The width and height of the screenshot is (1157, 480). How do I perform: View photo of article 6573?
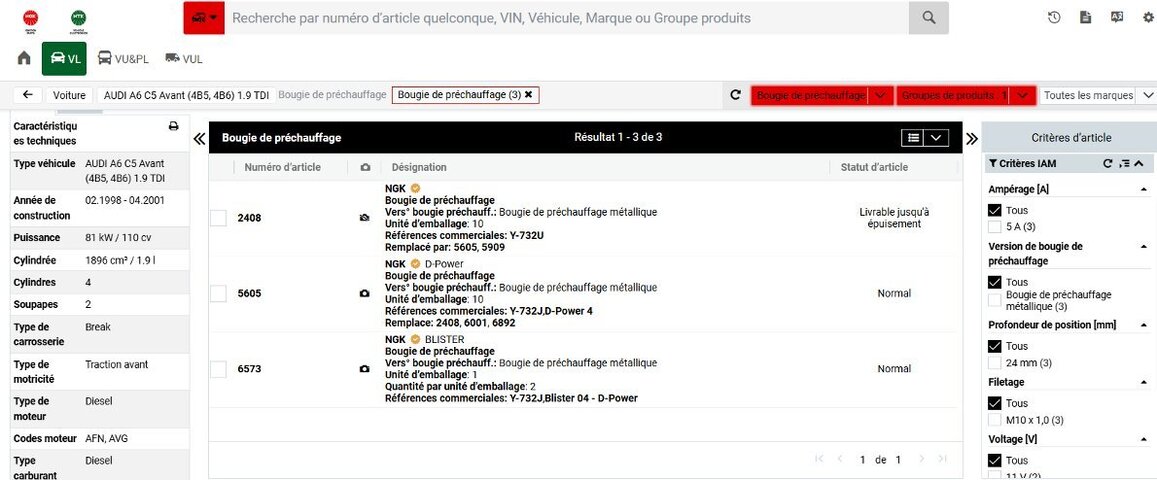[365, 369]
